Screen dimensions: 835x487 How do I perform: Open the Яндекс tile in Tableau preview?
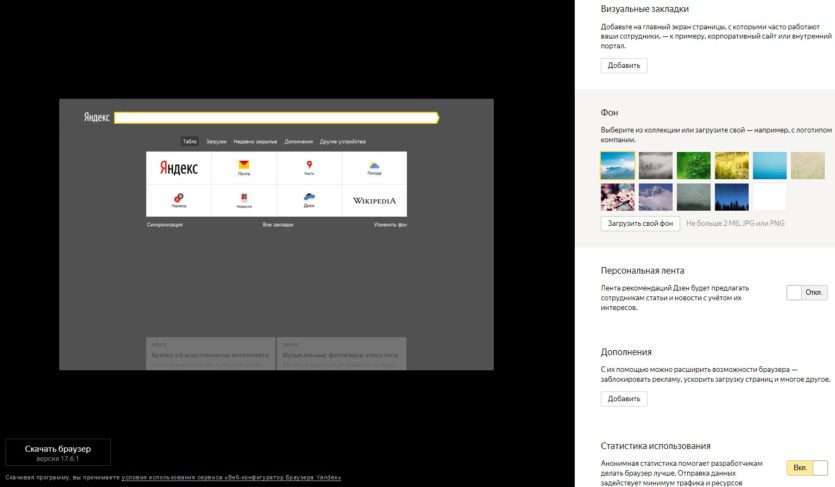[x=179, y=168]
